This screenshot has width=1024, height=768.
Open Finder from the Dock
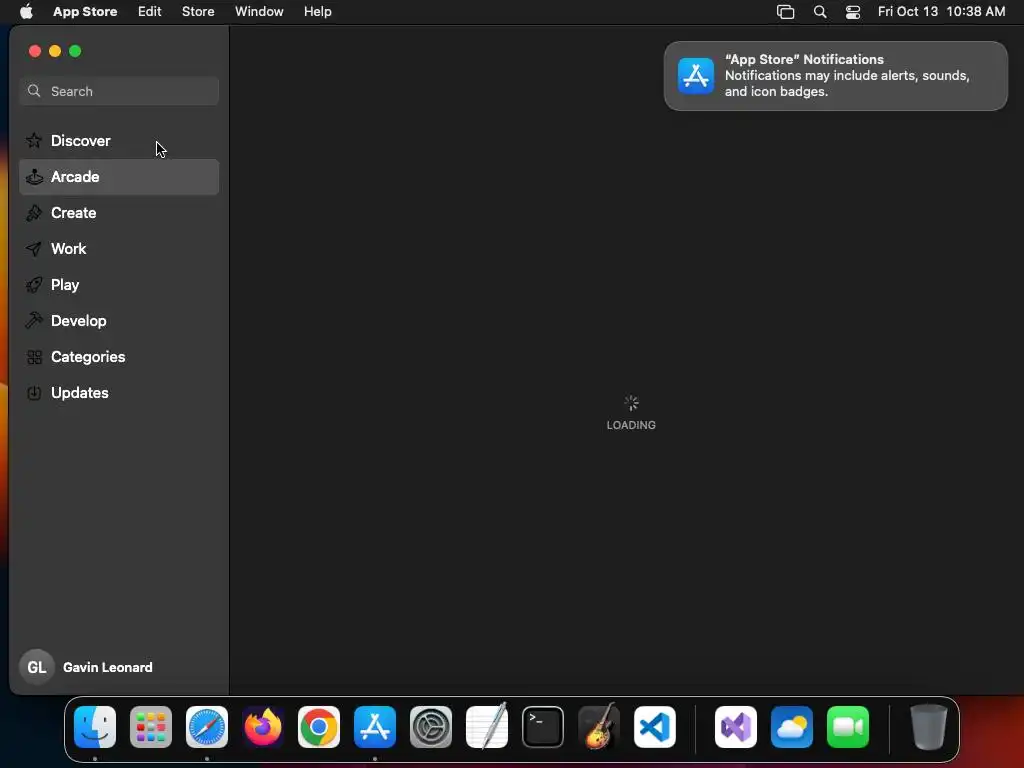point(95,727)
